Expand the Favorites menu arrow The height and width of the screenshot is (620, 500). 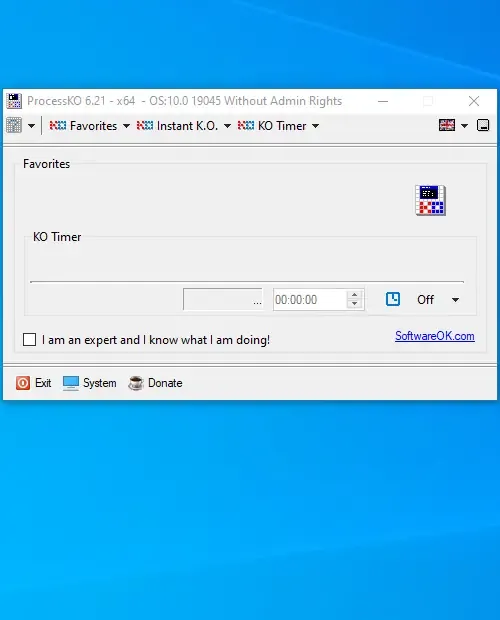coord(126,126)
